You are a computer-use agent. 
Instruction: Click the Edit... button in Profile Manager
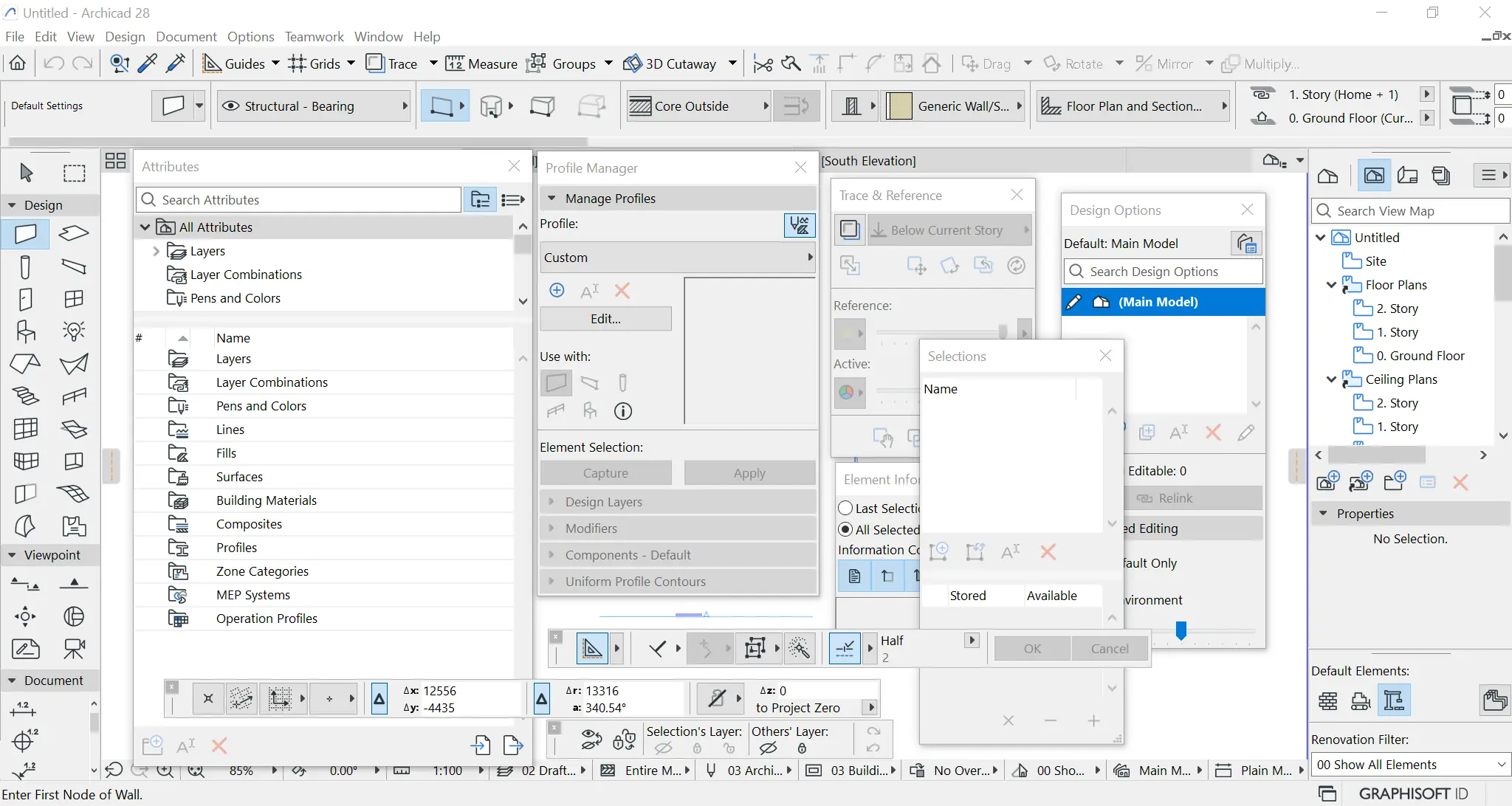[605, 319]
